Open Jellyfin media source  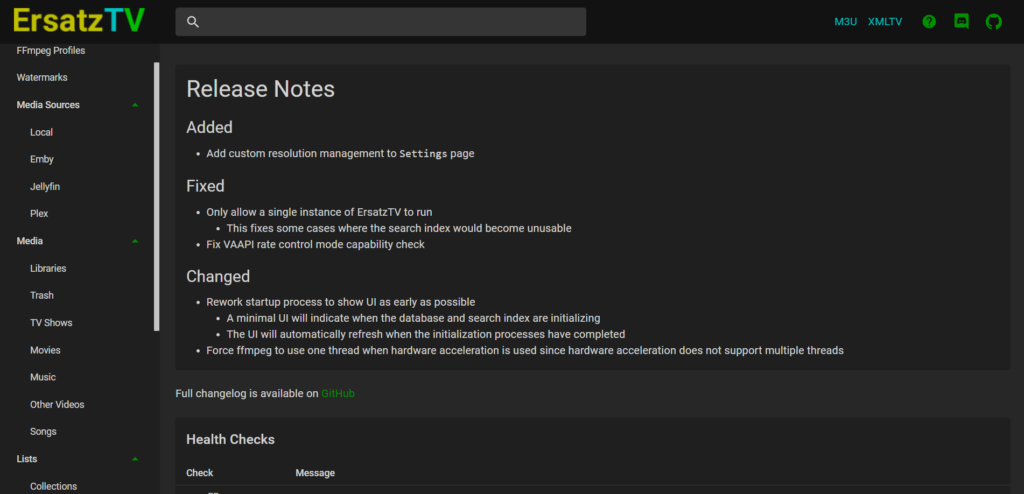coord(45,187)
